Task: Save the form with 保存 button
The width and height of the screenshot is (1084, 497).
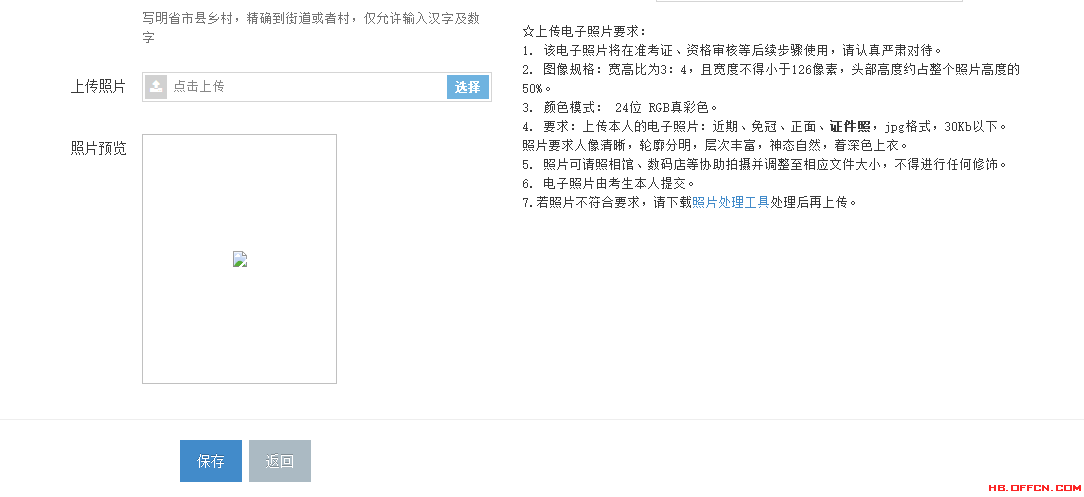Action: (x=211, y=461)
